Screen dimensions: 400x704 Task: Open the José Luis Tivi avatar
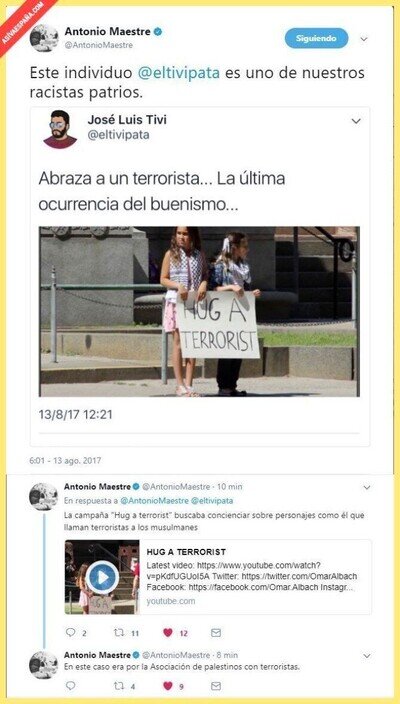tap(60, 129)
